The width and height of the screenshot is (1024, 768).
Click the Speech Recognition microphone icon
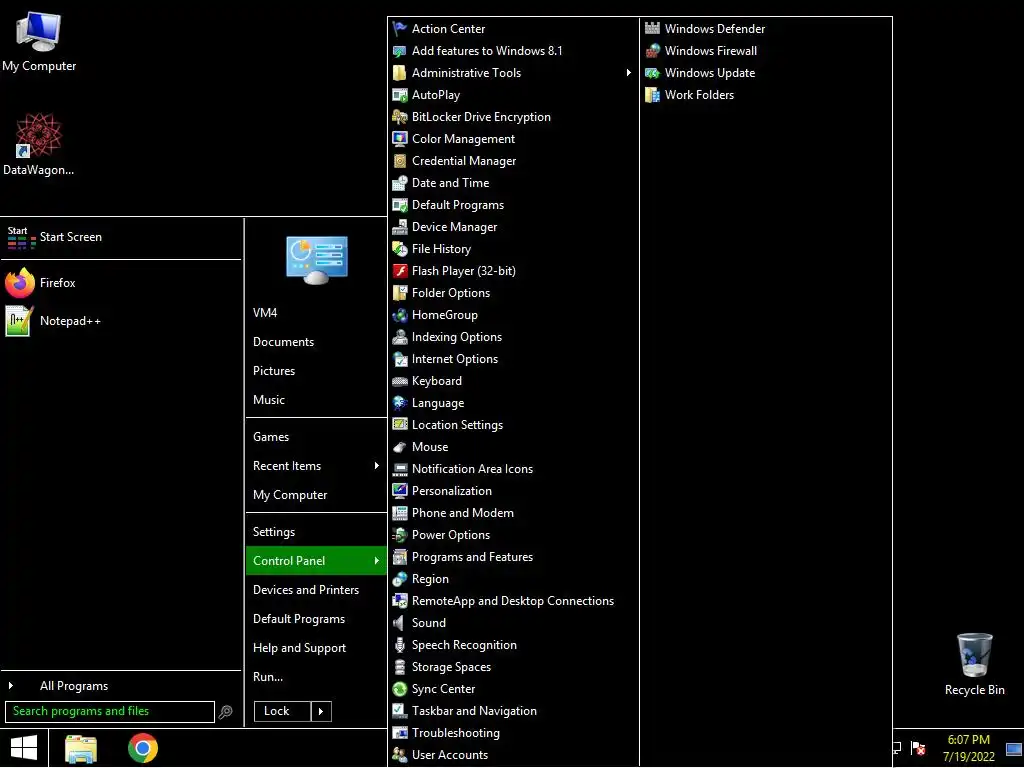pyautogui.click(x=400, y=645)
